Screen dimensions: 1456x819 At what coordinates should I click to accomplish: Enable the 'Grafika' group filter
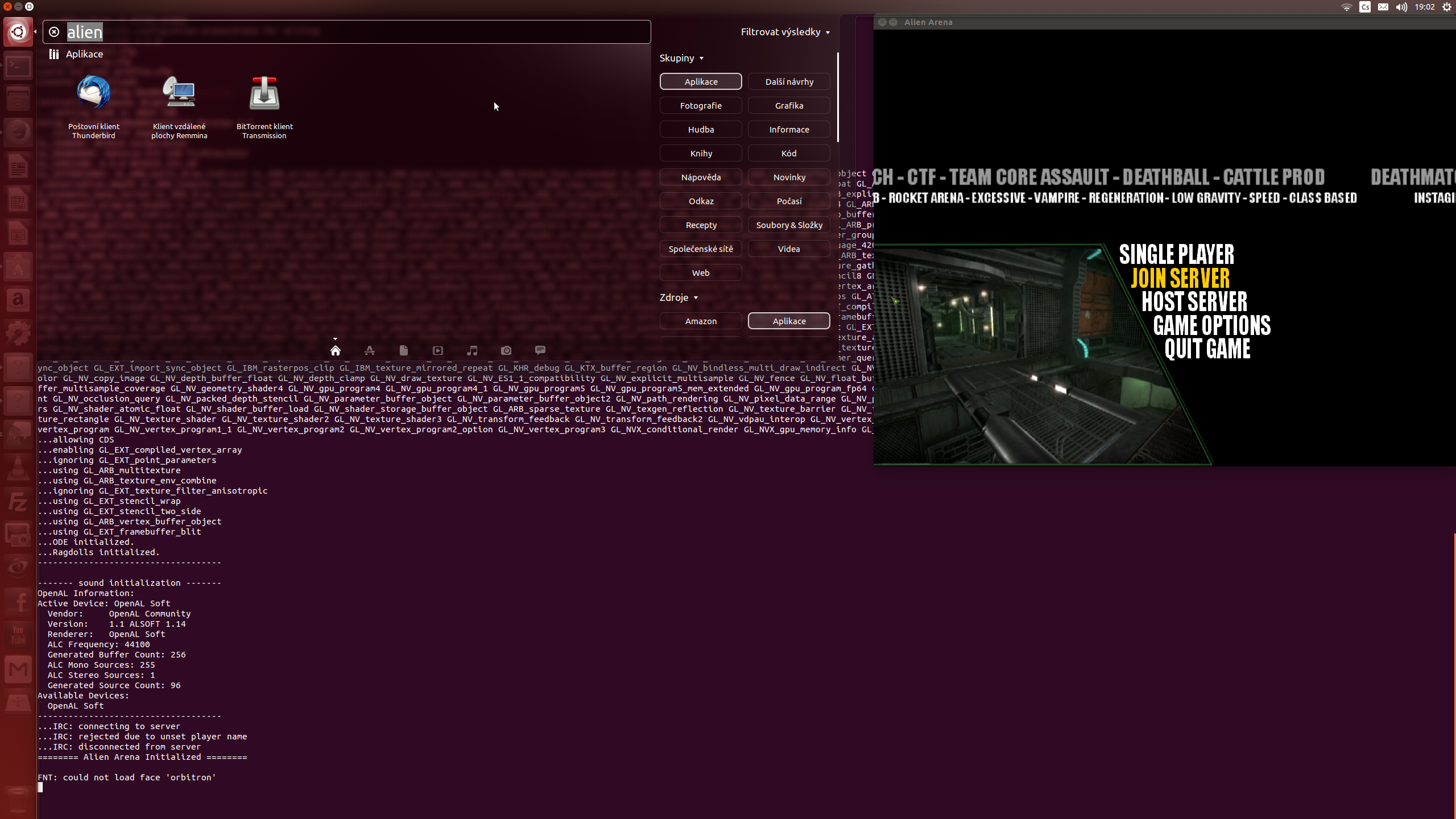[x=789, y=105]
